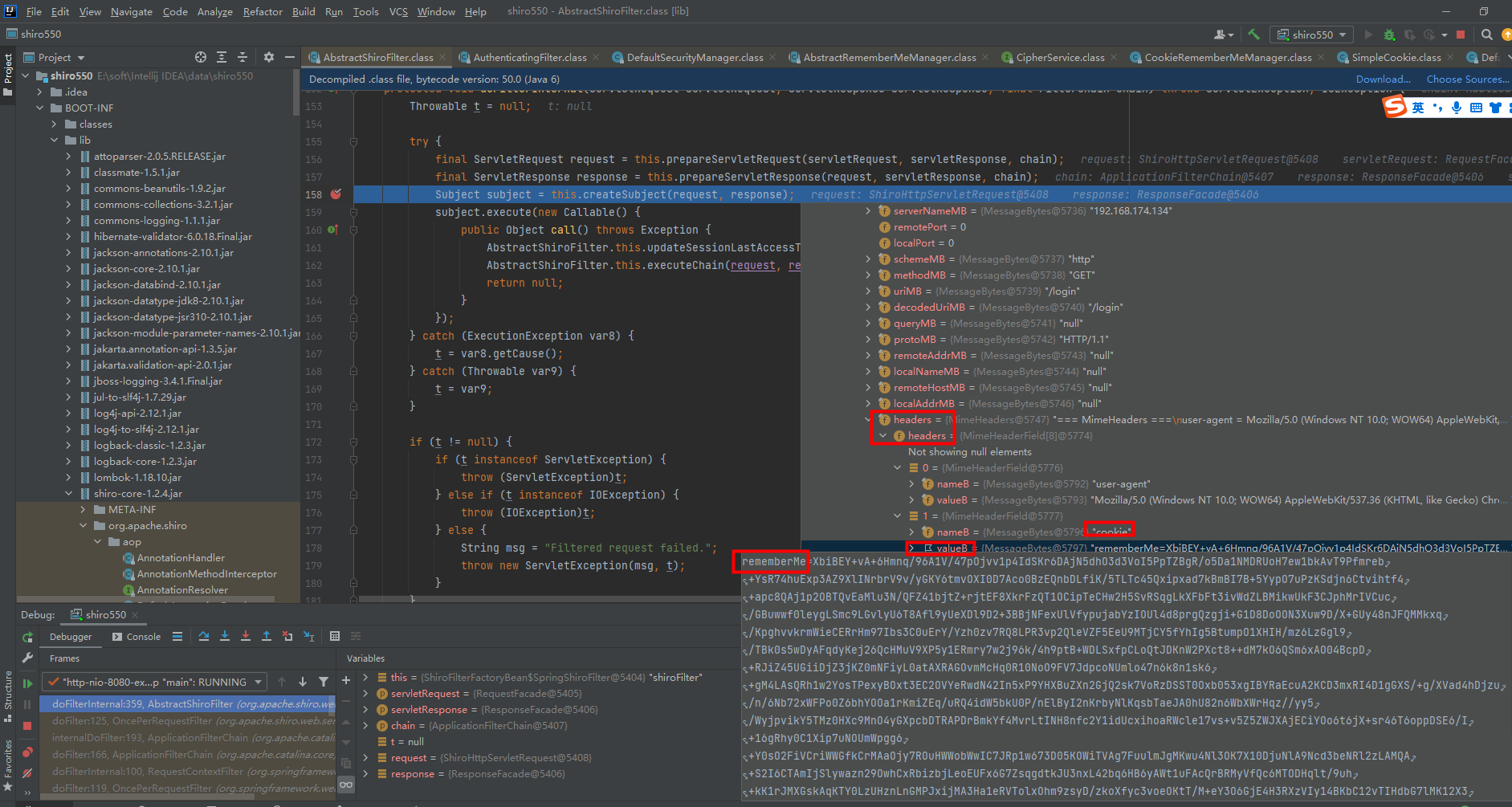This screenshot has height=807, width=1512.
Task: Open the Refactor menu
Action: coord(263,11)
